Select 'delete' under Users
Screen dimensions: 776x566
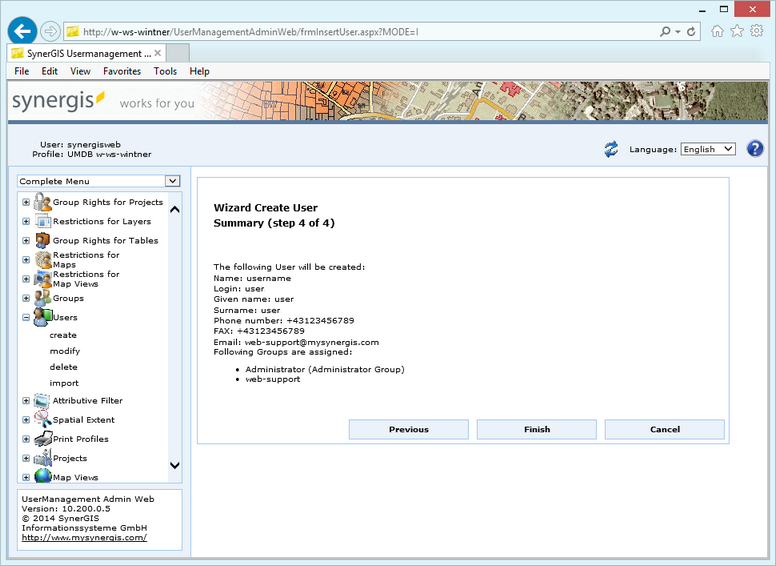[x=63, y=367]
